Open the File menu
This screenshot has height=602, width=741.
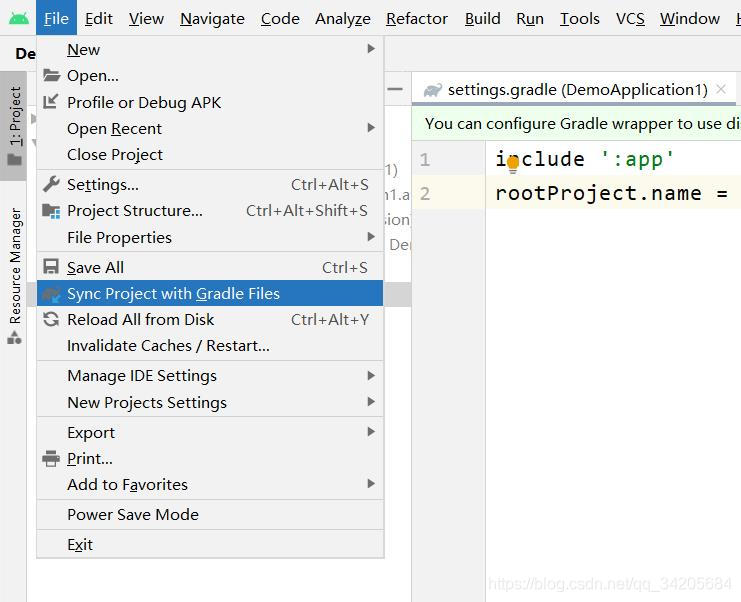[56, 18]
